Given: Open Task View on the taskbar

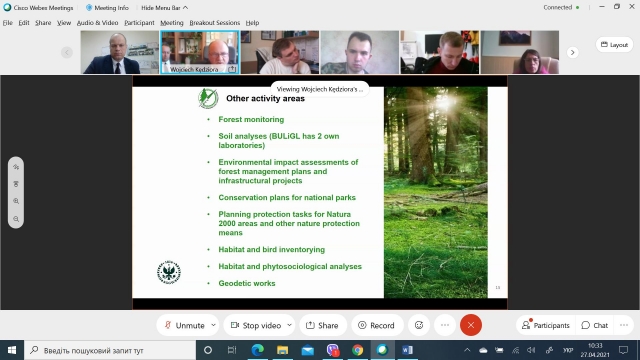Looking at the screenshot, I should click(x=232, y=350).
